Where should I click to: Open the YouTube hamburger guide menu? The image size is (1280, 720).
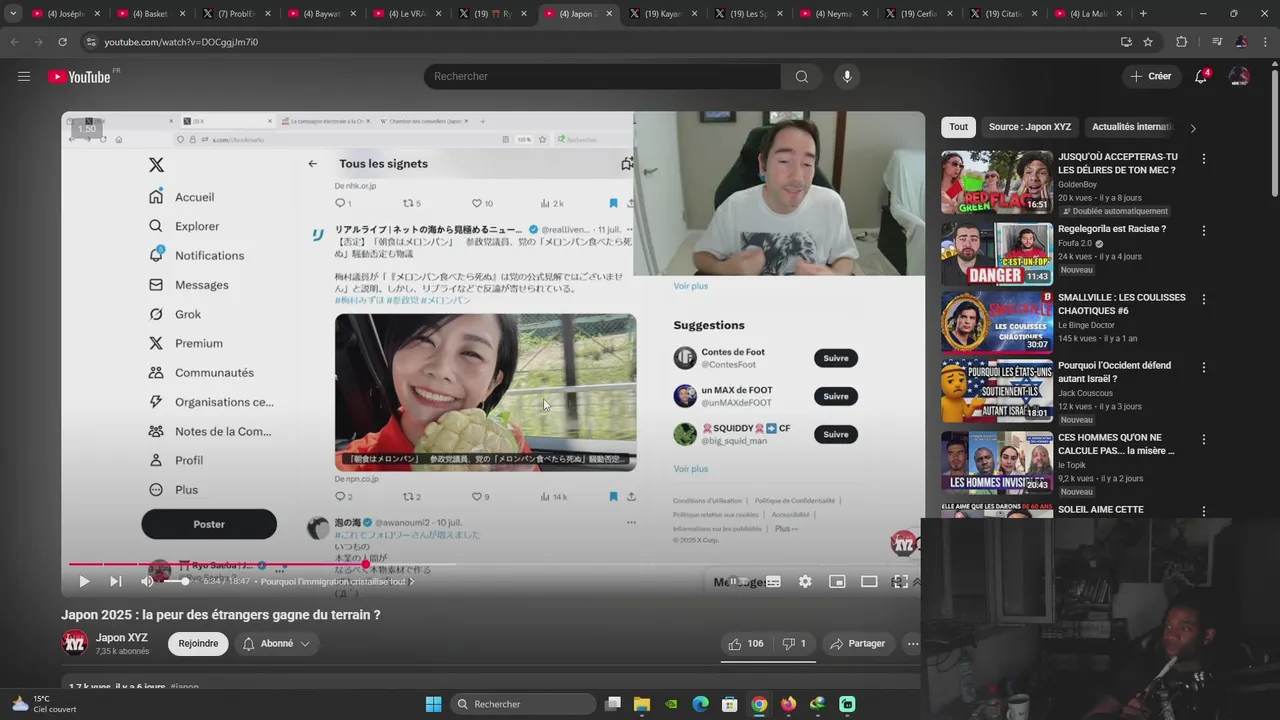coord(24,76)
